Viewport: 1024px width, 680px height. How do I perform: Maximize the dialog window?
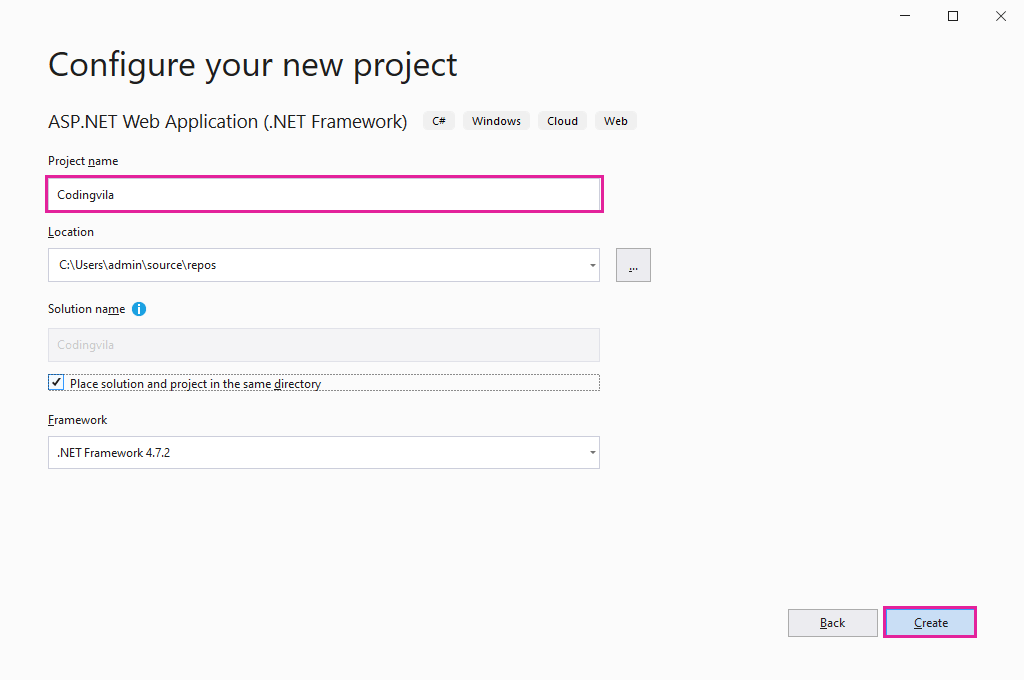[952, 15]
